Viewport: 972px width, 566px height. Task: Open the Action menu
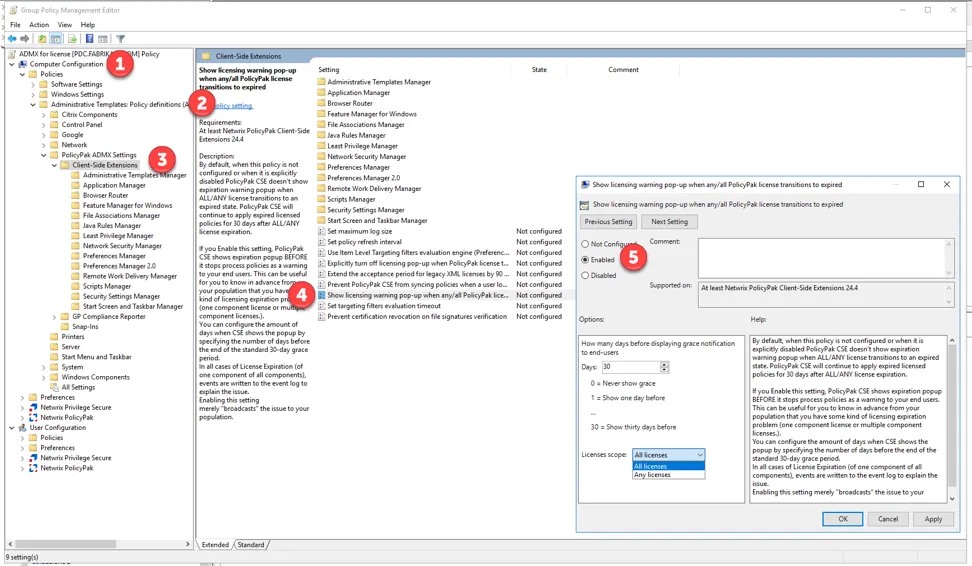(39, 24)
